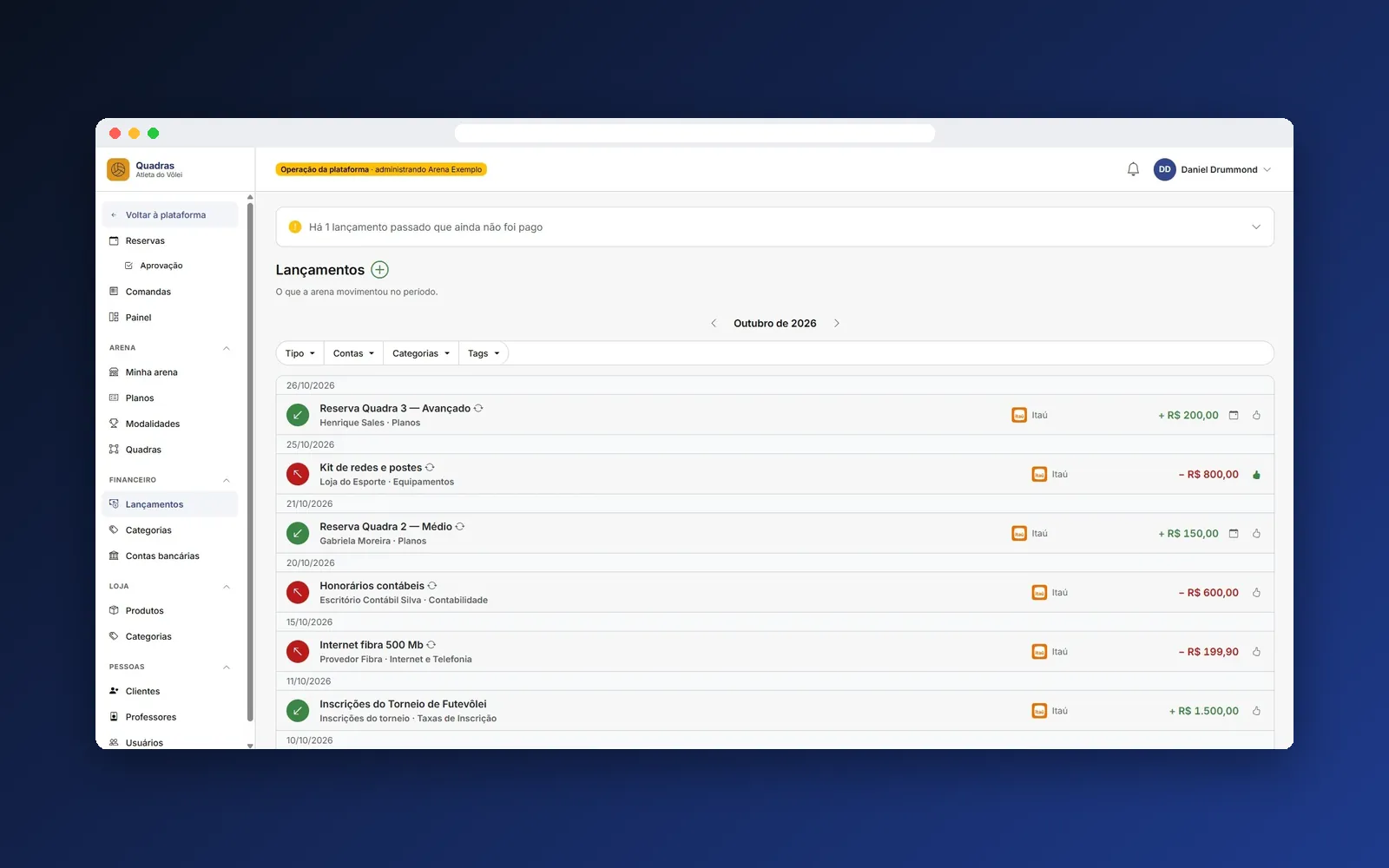Viewport: 1389px width, 868px height.
Task: Click the Itaú bank icon on the Internet fibra row
Action: [x=1039, y=652]
